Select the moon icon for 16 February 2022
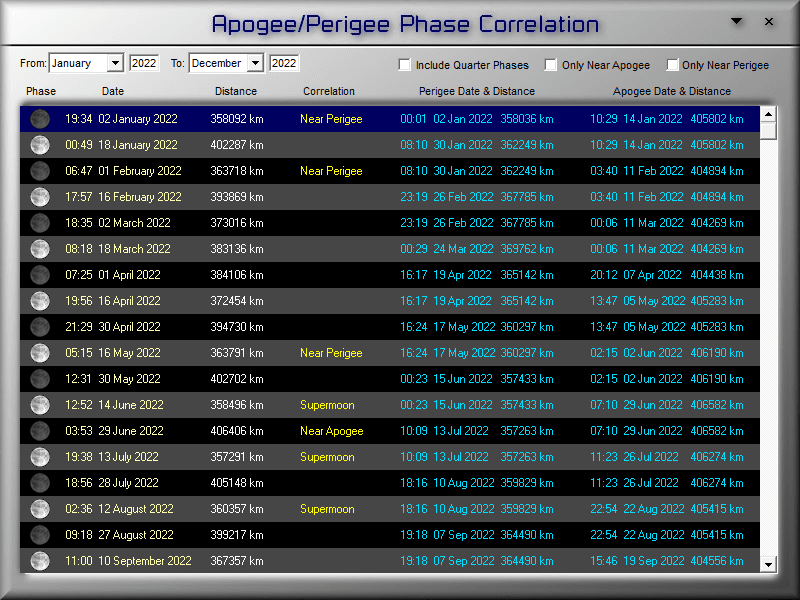Image resolution: width=800 pixels, height=600 pixels. (40, 197)
